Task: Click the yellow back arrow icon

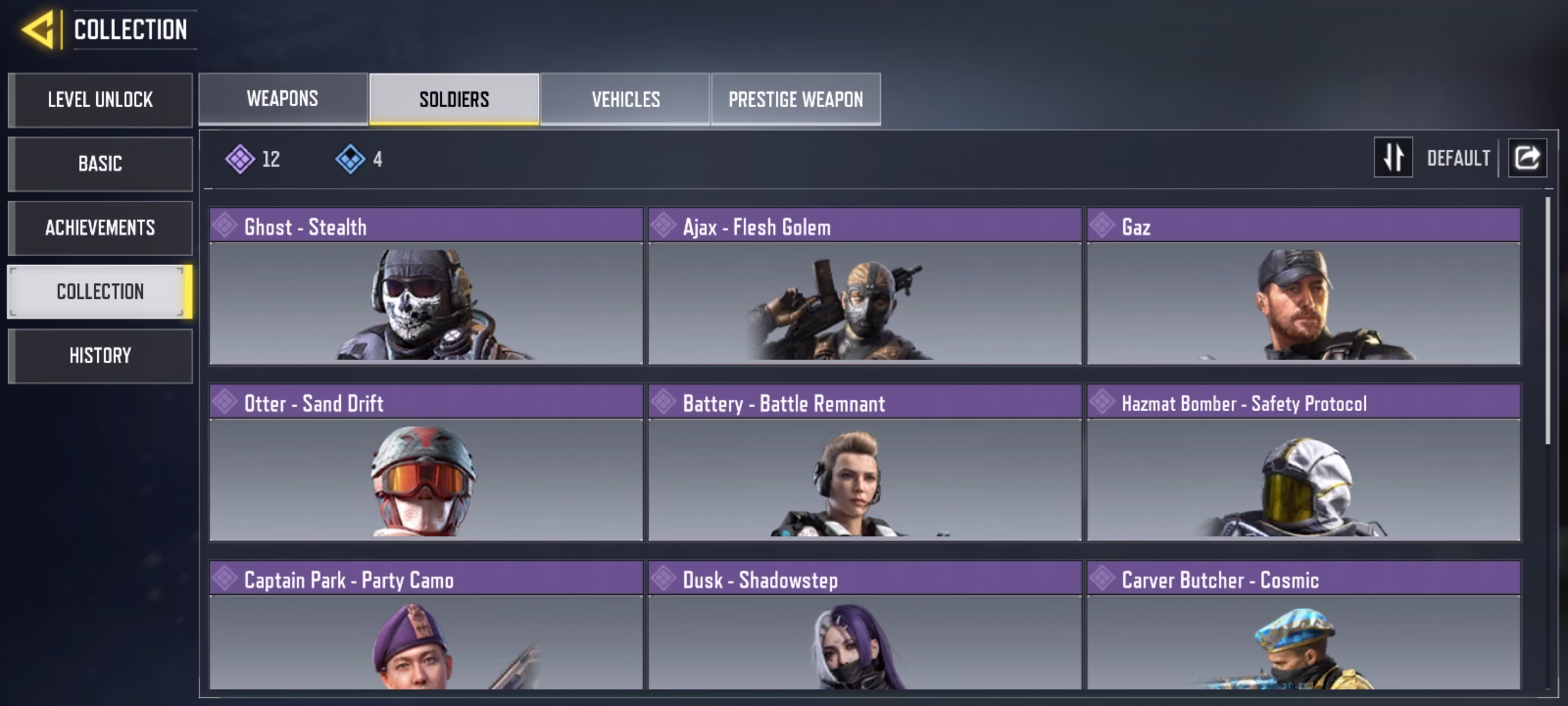Action: [x=38, y=30]
